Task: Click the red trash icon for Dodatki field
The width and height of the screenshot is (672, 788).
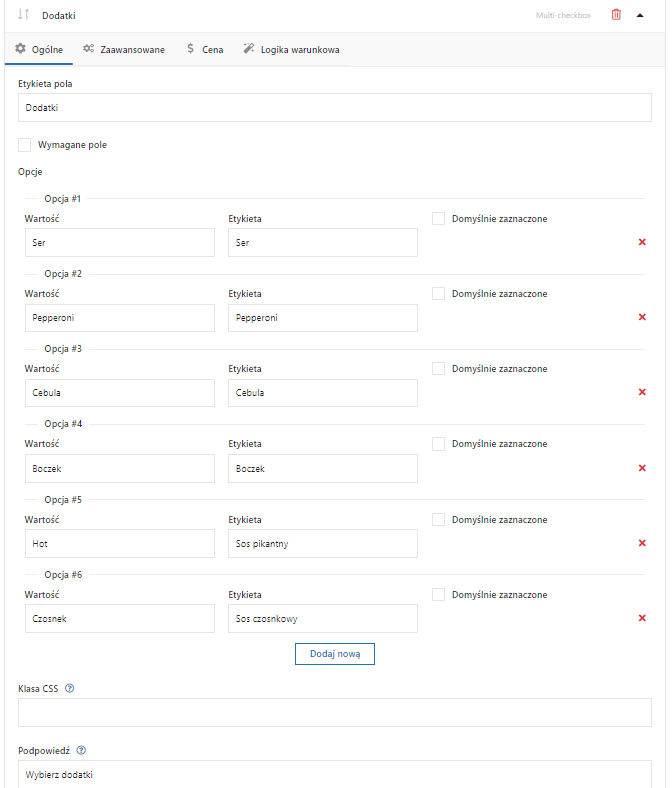Action: 616,15
